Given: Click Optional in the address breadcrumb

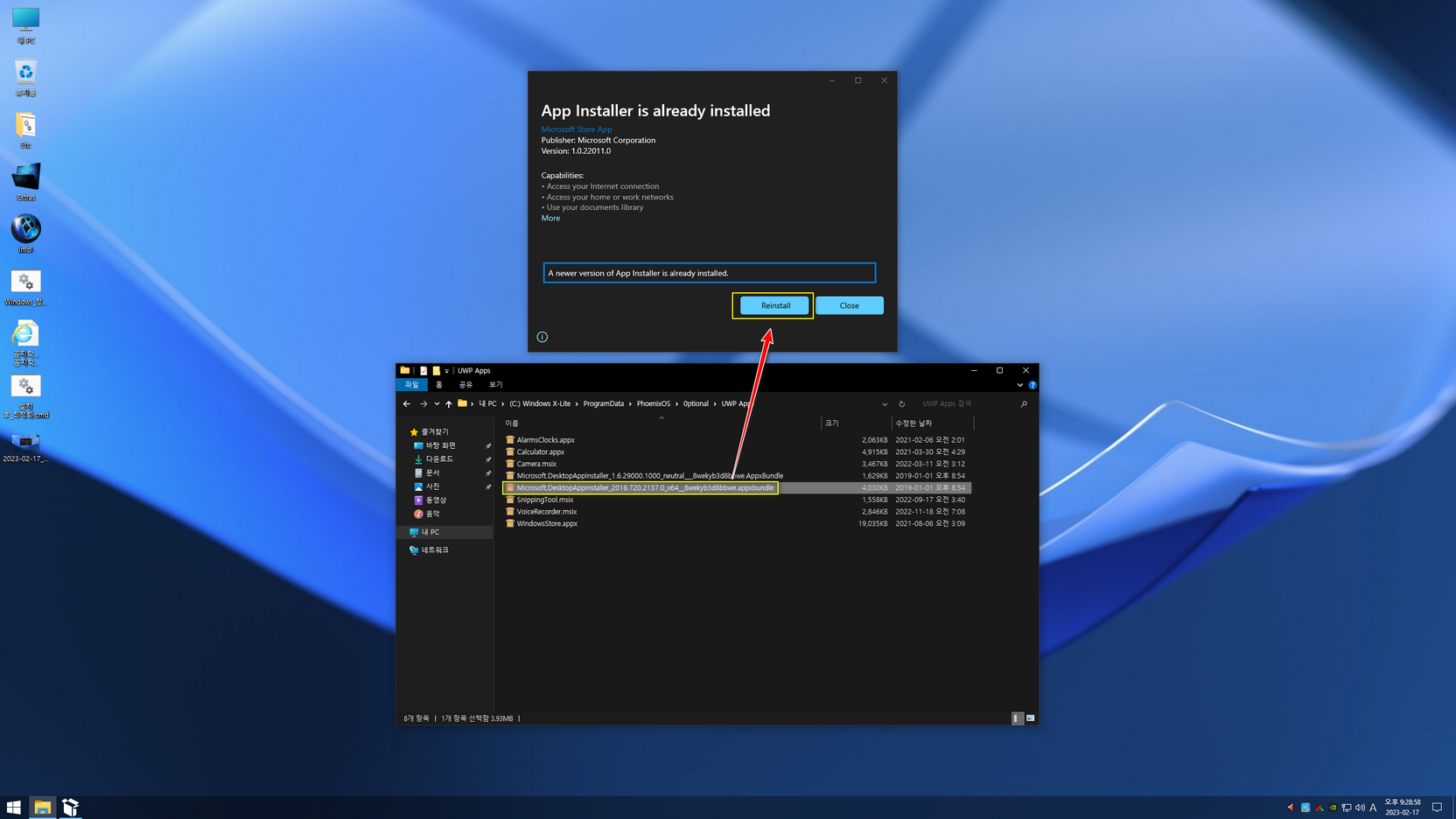Looking at the screenshot, I should coord(696,404).
